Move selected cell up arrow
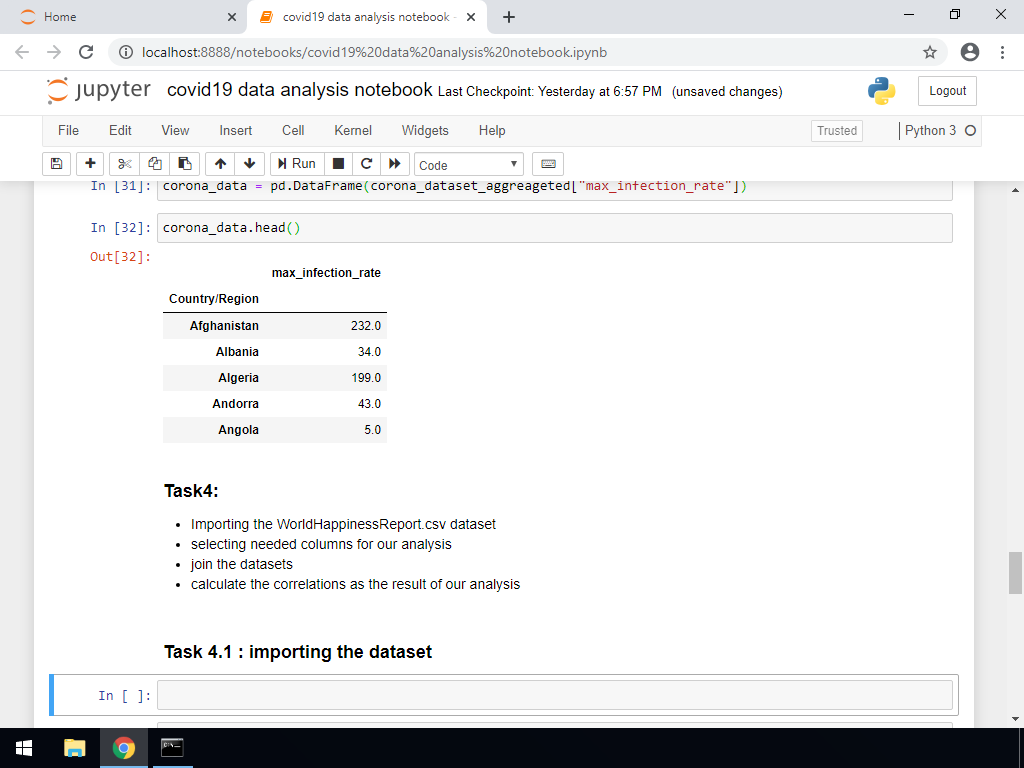 220,164
